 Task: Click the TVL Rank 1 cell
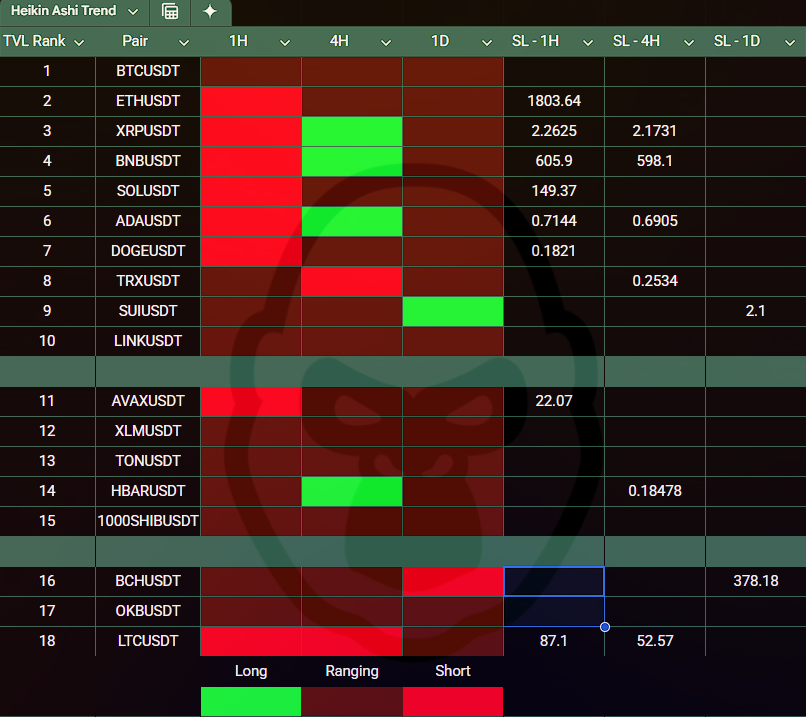click(x=47, y=71)
